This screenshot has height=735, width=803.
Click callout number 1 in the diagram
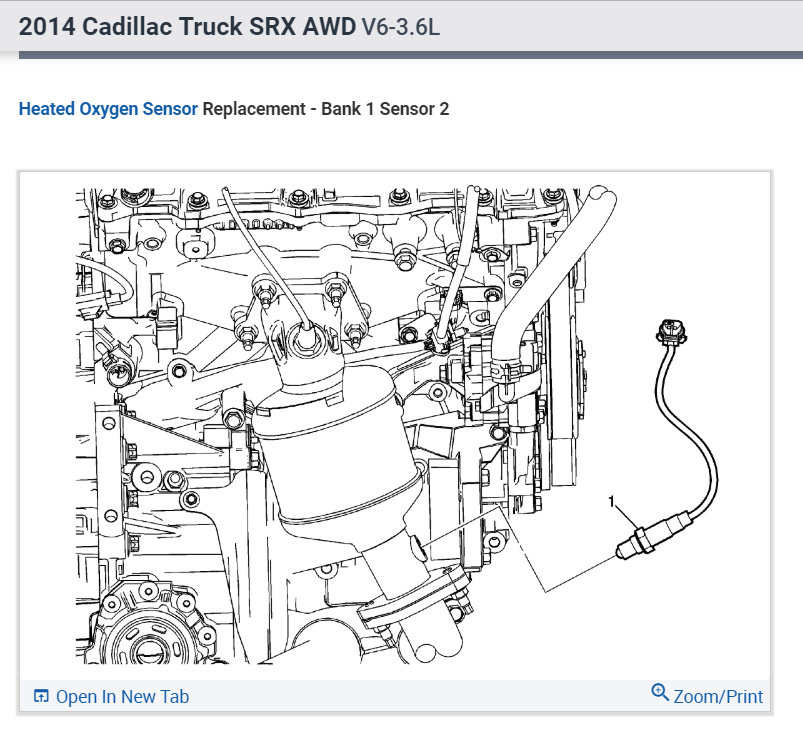(x=611, y=501)
